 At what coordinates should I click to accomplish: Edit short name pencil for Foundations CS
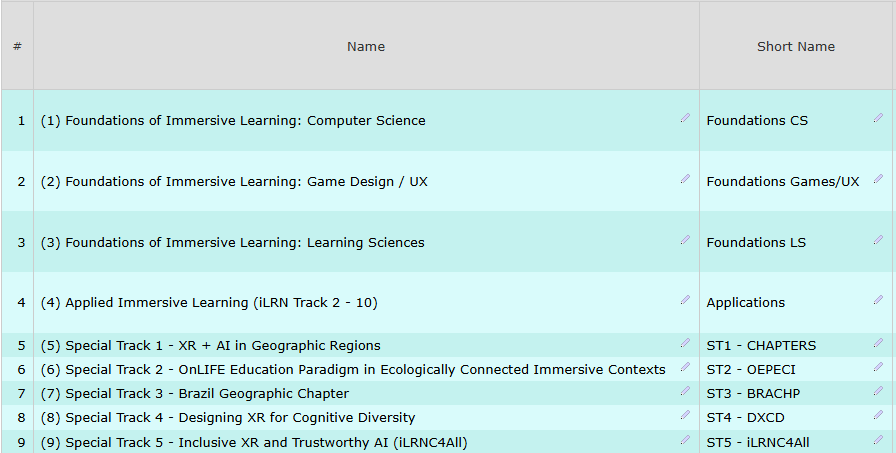coord(878,118)
